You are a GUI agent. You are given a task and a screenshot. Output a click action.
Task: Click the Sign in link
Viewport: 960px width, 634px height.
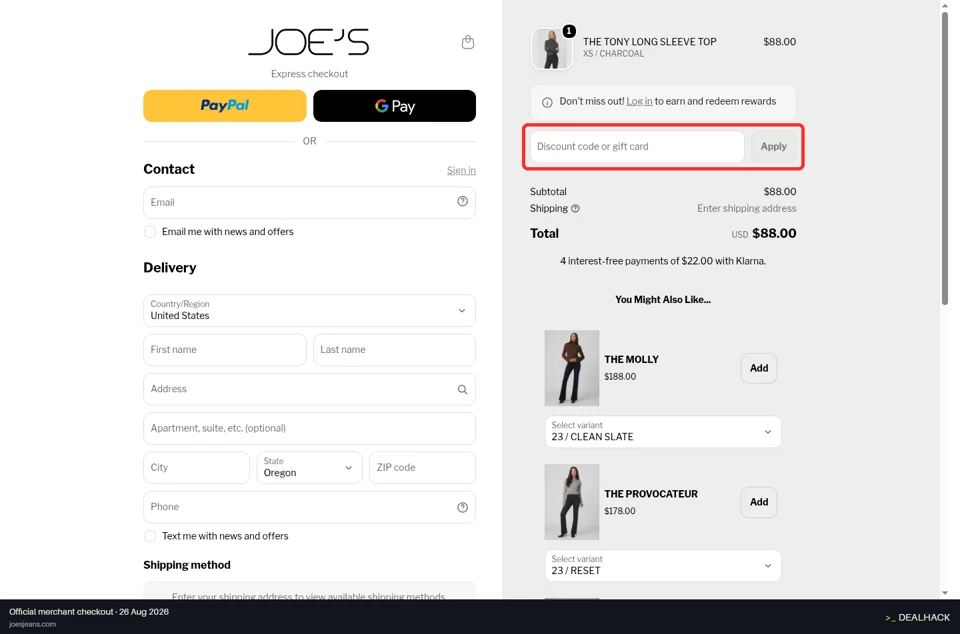461,170
